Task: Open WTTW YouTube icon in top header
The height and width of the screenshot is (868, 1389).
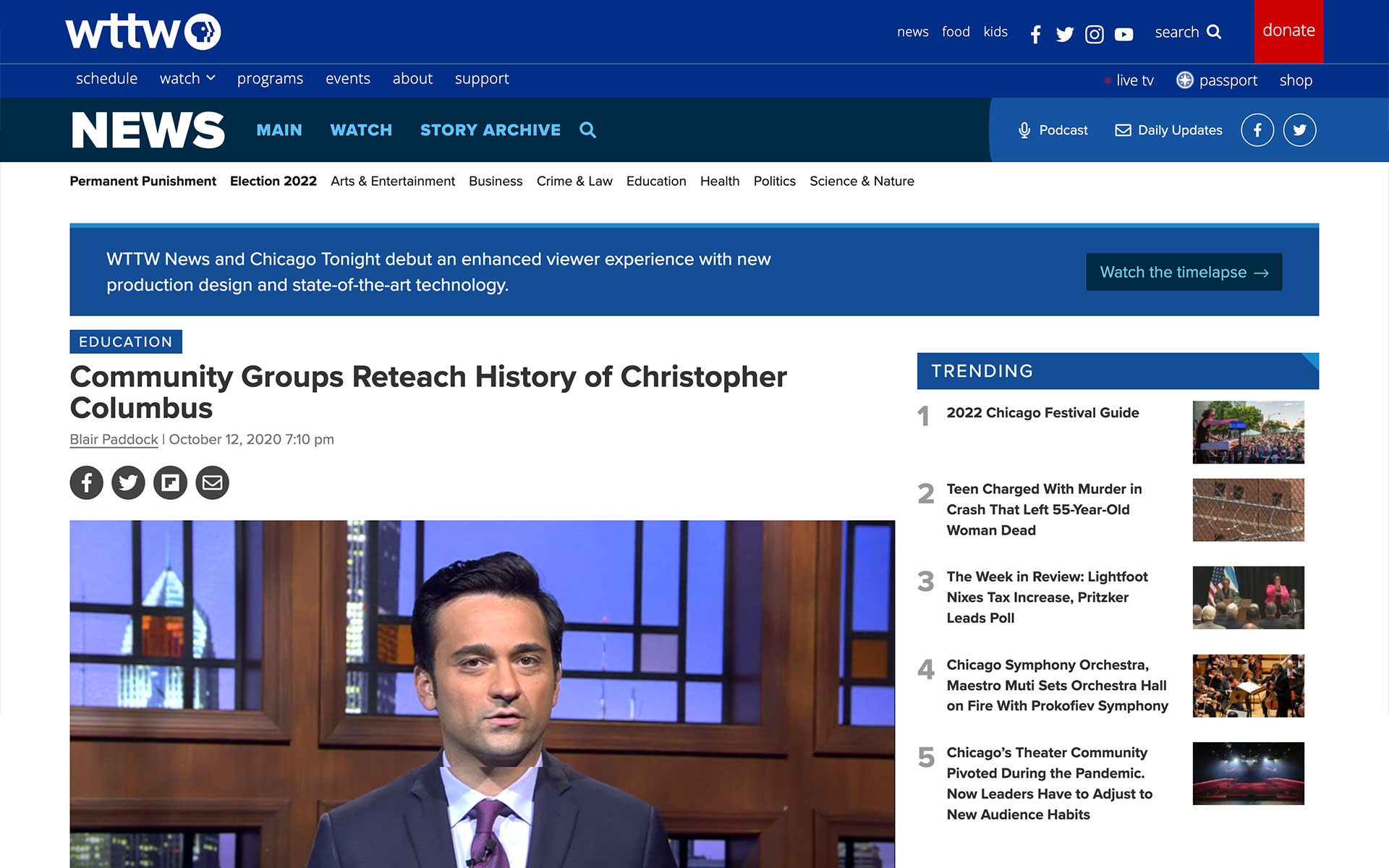Action: point(1124,34)
